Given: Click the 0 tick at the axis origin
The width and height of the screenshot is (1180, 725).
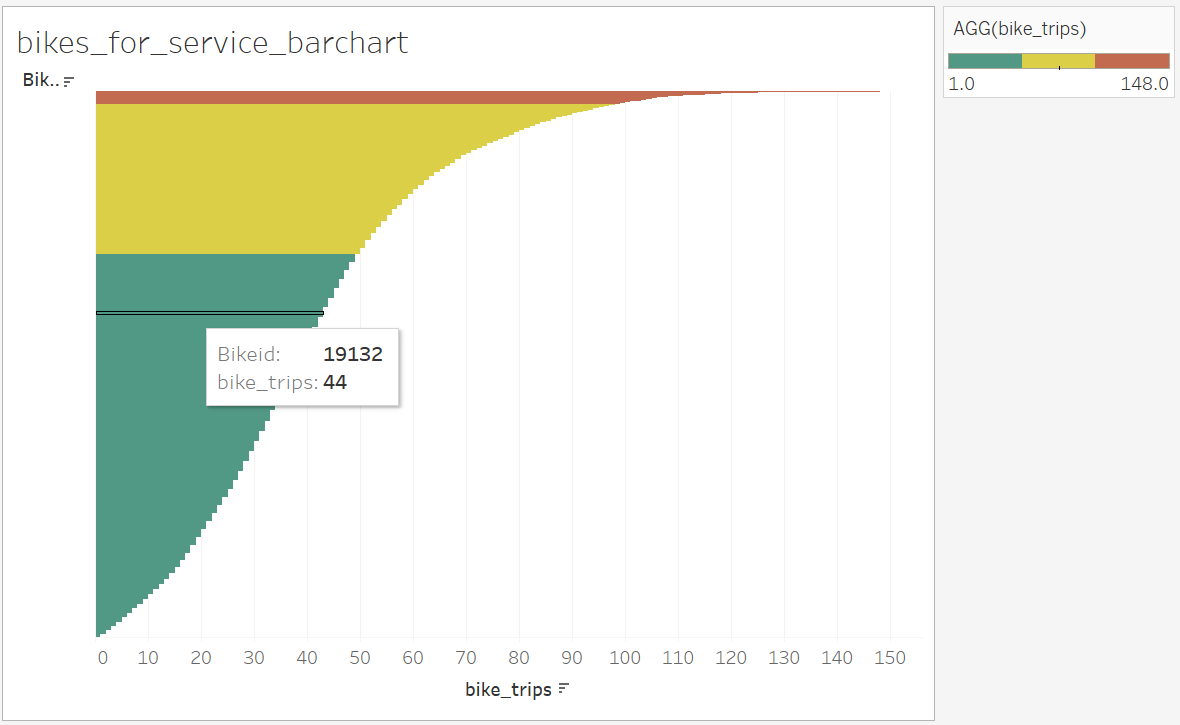Looking at the screenshot, I should pyautogui.click(x=101, y=658).
